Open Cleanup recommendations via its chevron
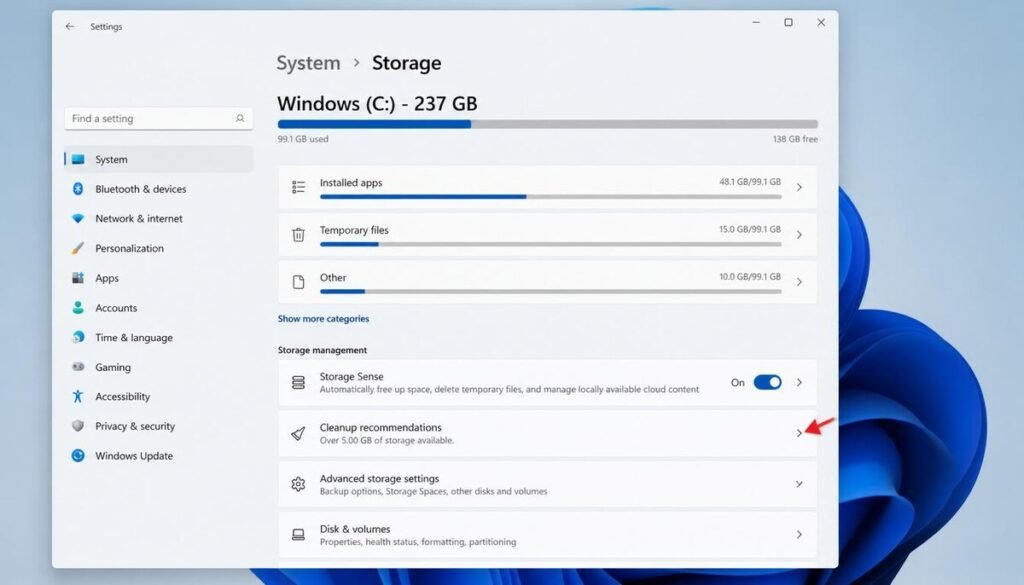Screen dimensions: 1024x585 pyautogui.click(x=799, y=433)
